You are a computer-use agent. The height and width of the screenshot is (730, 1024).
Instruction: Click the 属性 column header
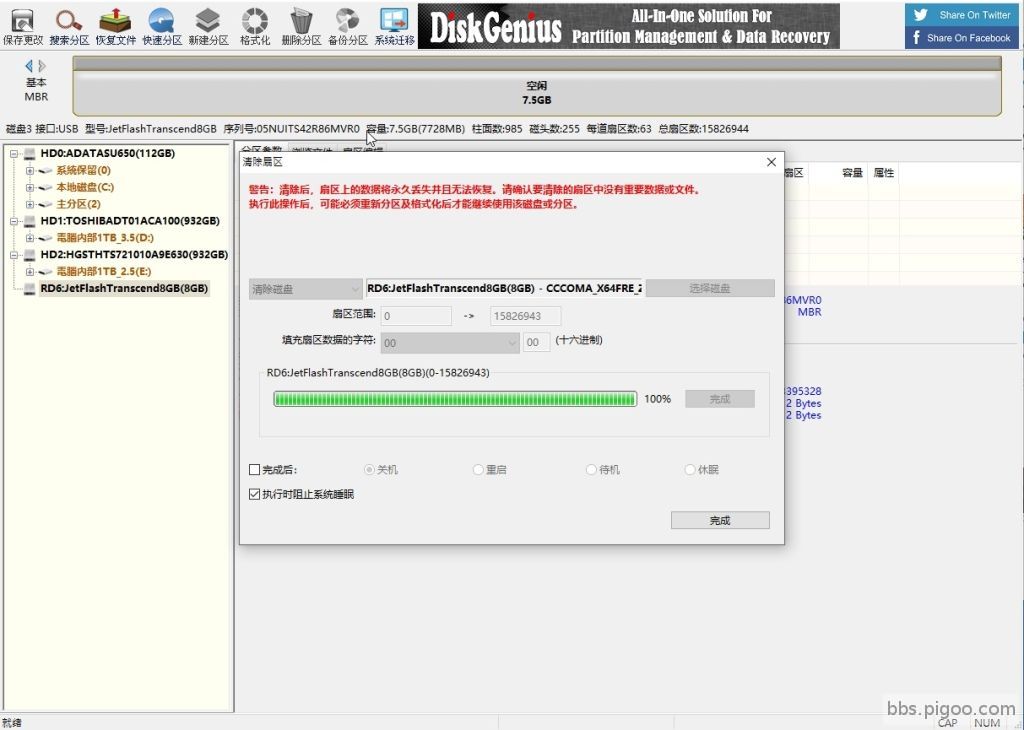click(884, 173)
